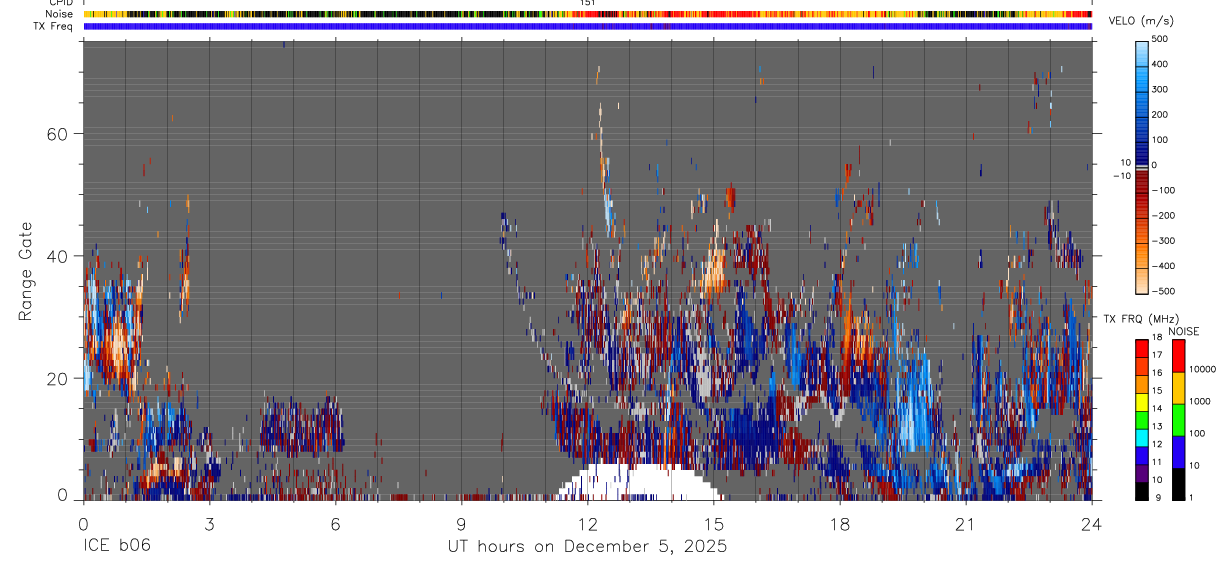Click the negative 100 velocity tick label
Screen dimensions: 1228x567
click(1165, 190)
